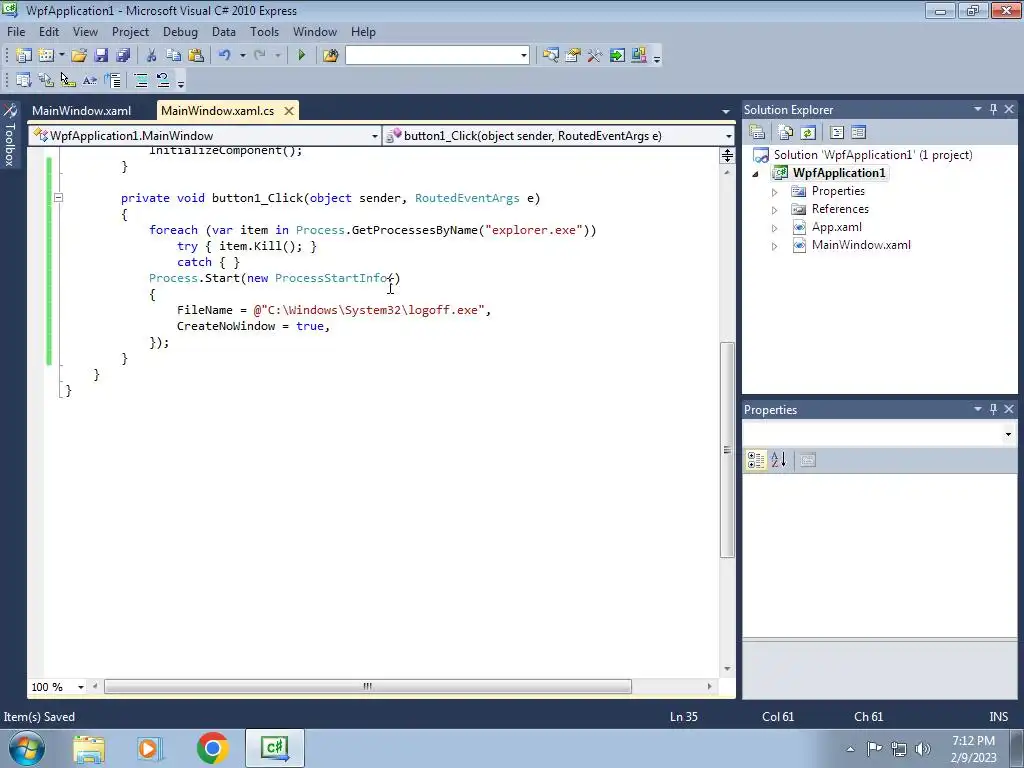This screenshot has width=1024, height=768.
Task: Expand the MainWindow.xaml tree node
Action: [x=775, y=246]
